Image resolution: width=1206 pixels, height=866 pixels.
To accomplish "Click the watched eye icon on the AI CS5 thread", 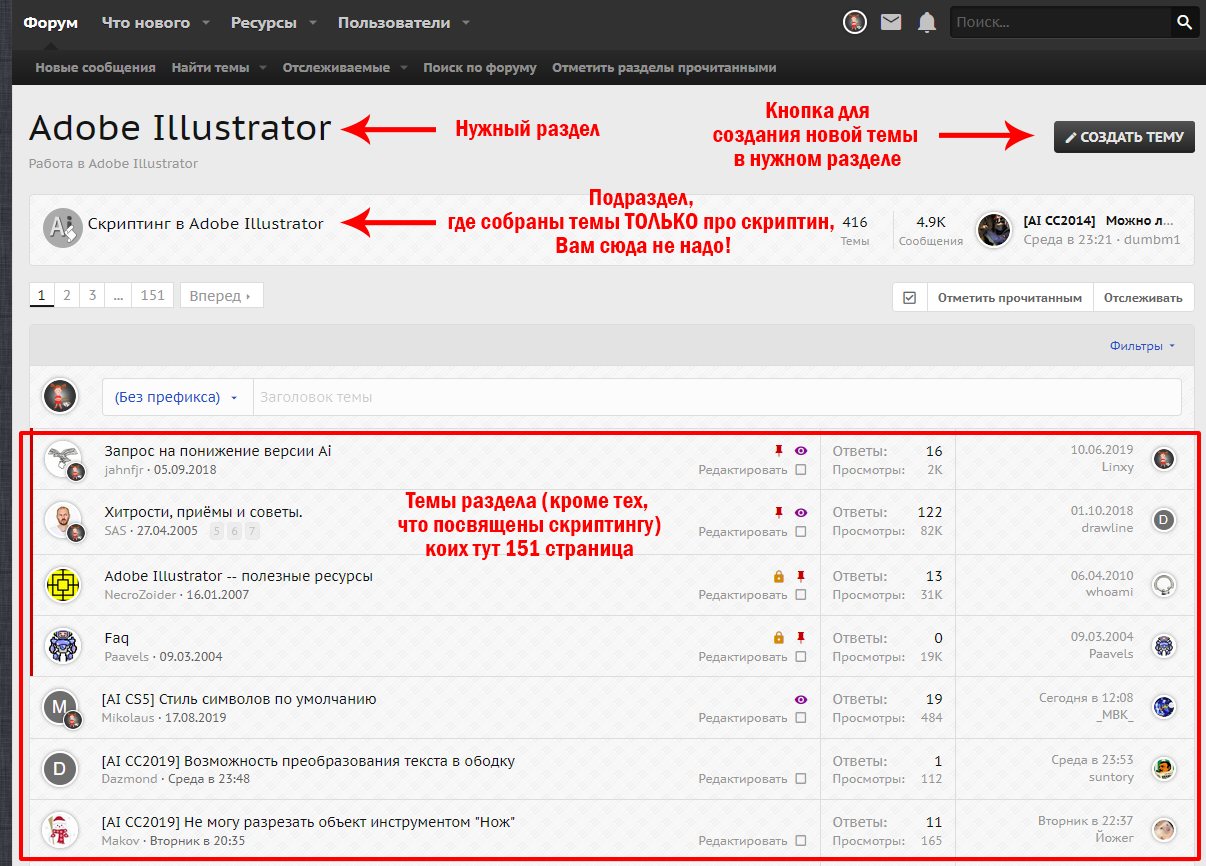I will coord(800,700).
